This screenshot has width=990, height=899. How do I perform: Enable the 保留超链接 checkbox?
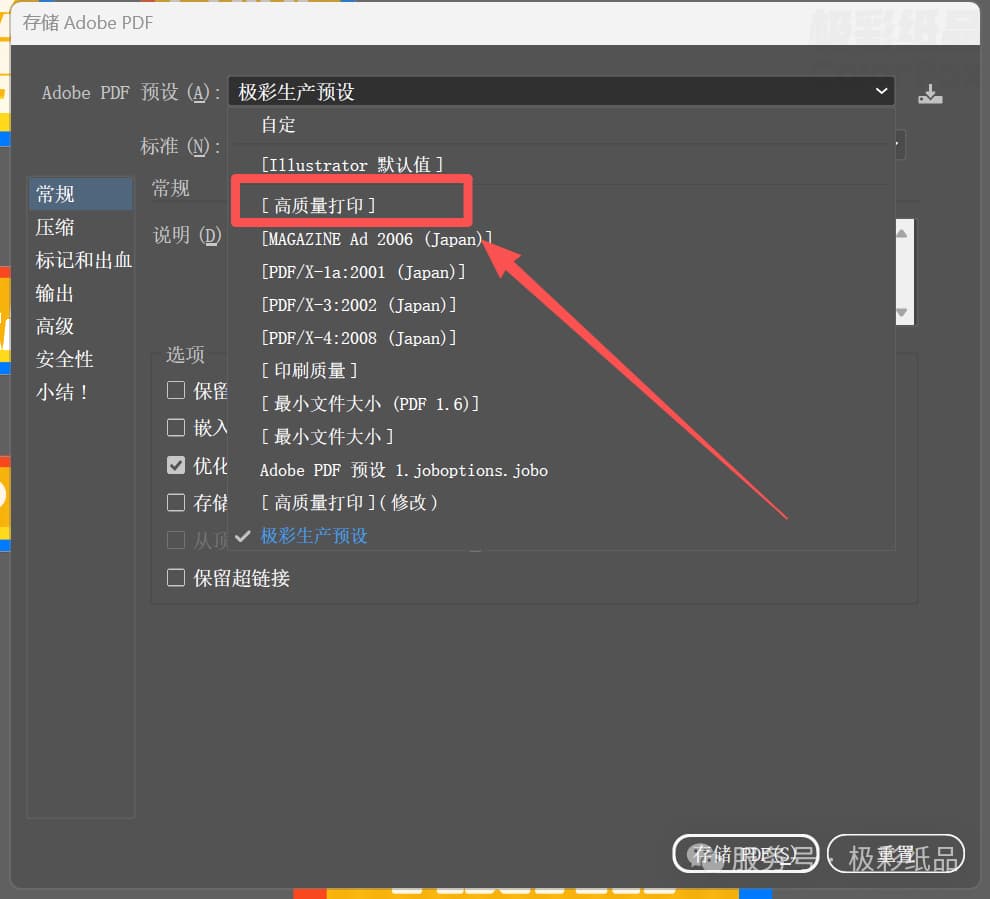click(176, 578)
